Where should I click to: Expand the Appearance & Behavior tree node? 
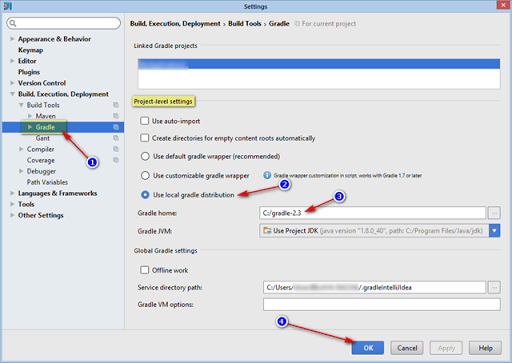point(12,39)
